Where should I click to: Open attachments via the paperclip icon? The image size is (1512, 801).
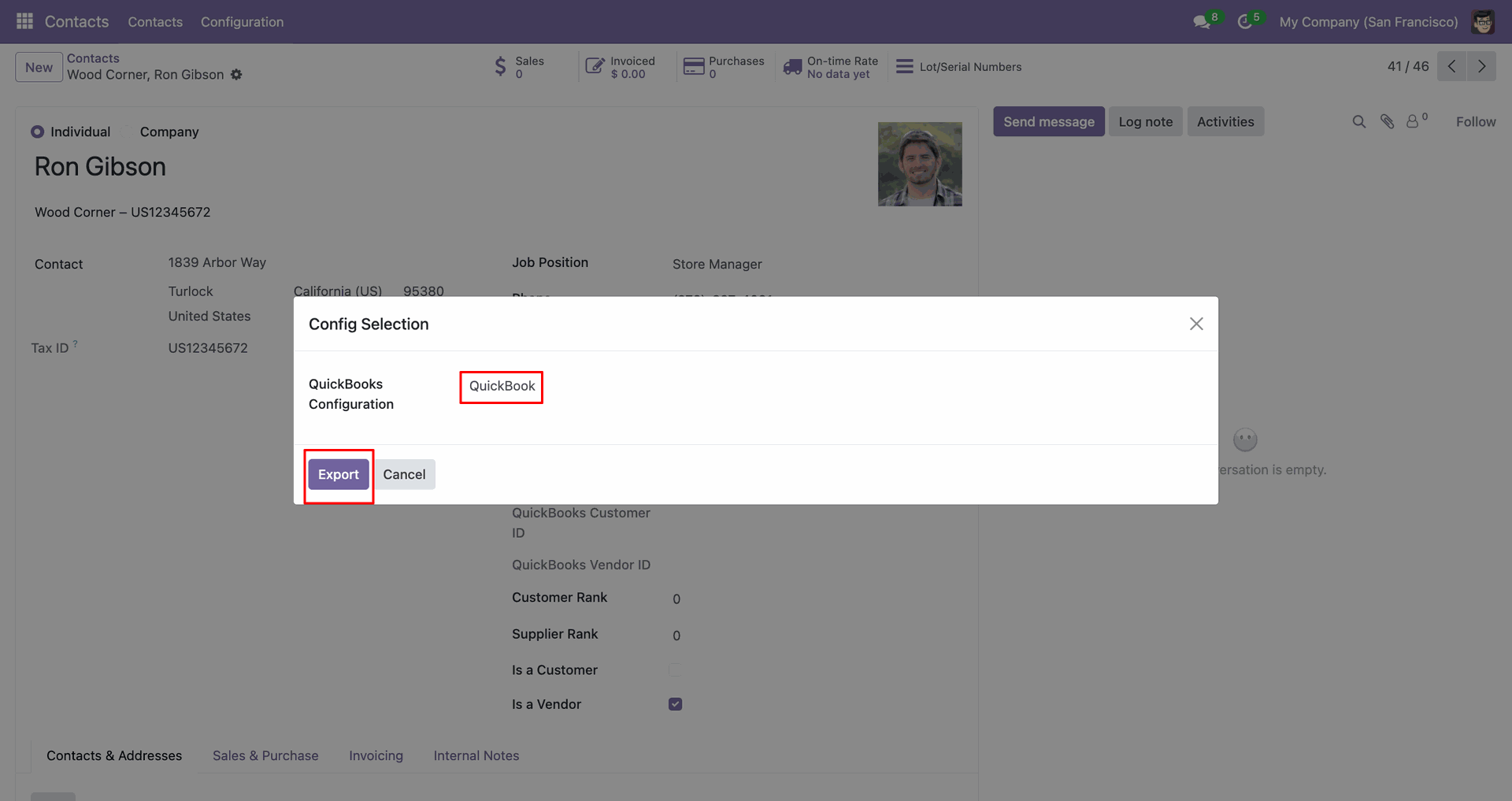click(1388, 122)
